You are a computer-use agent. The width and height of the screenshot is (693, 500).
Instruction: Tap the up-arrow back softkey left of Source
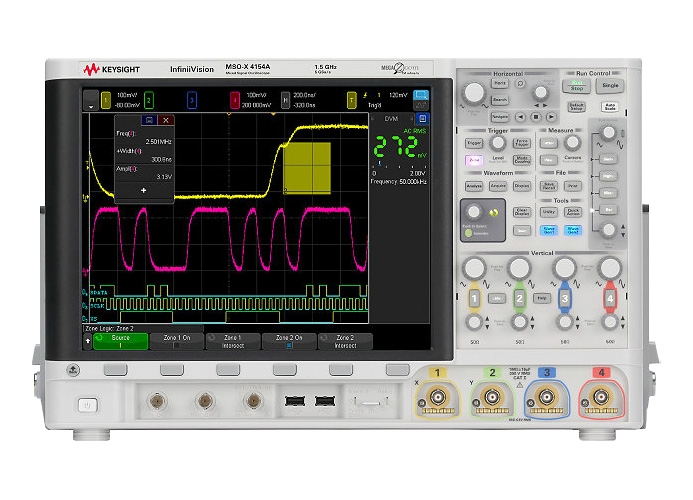point(88,341)
